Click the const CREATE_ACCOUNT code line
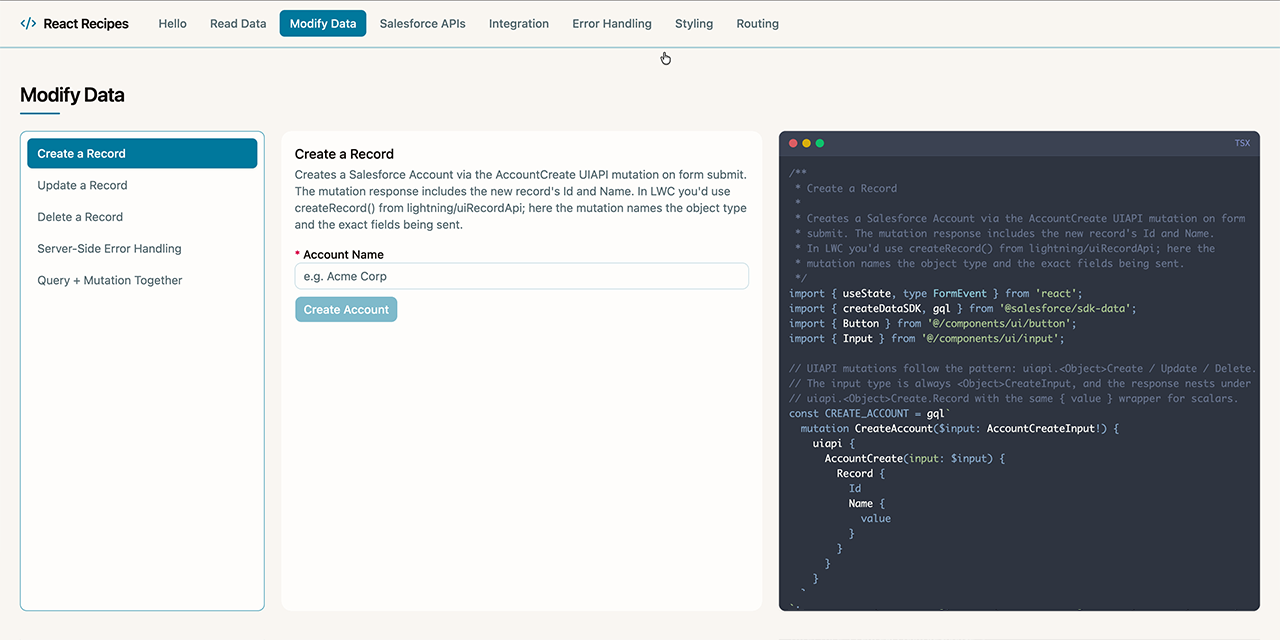Image resolution: width=1280 pixels, height=640 pixels. pyautogui.click(x=870, y=413)
